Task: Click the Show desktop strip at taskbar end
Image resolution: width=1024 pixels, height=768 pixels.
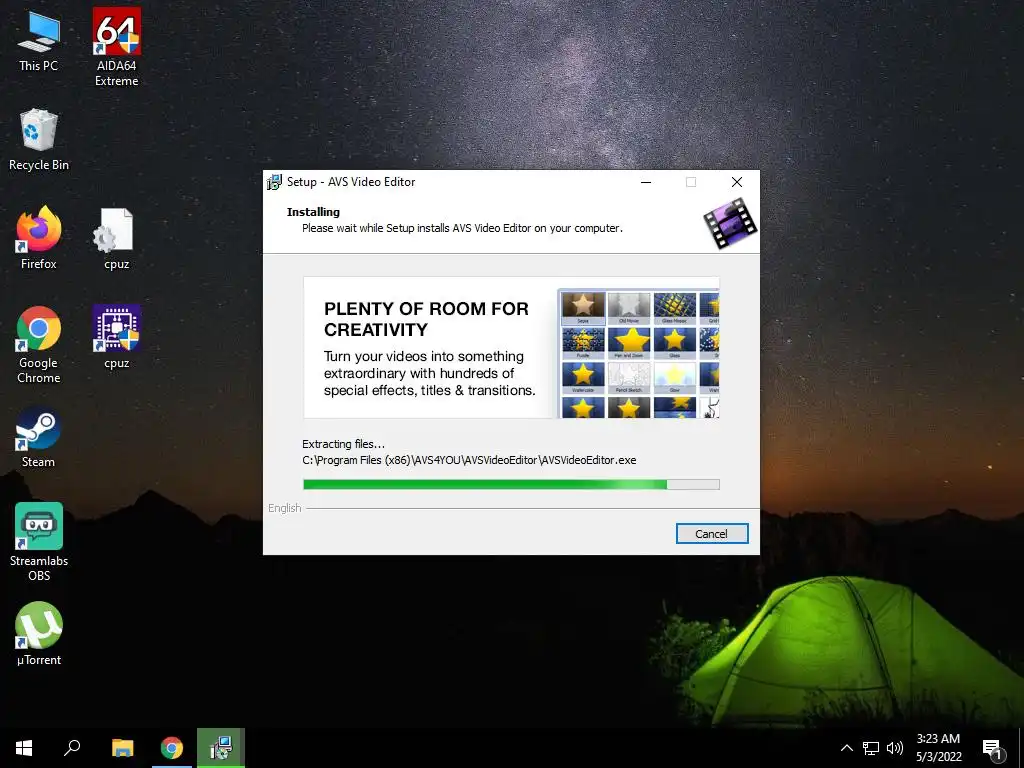Action: (1021, 748)
